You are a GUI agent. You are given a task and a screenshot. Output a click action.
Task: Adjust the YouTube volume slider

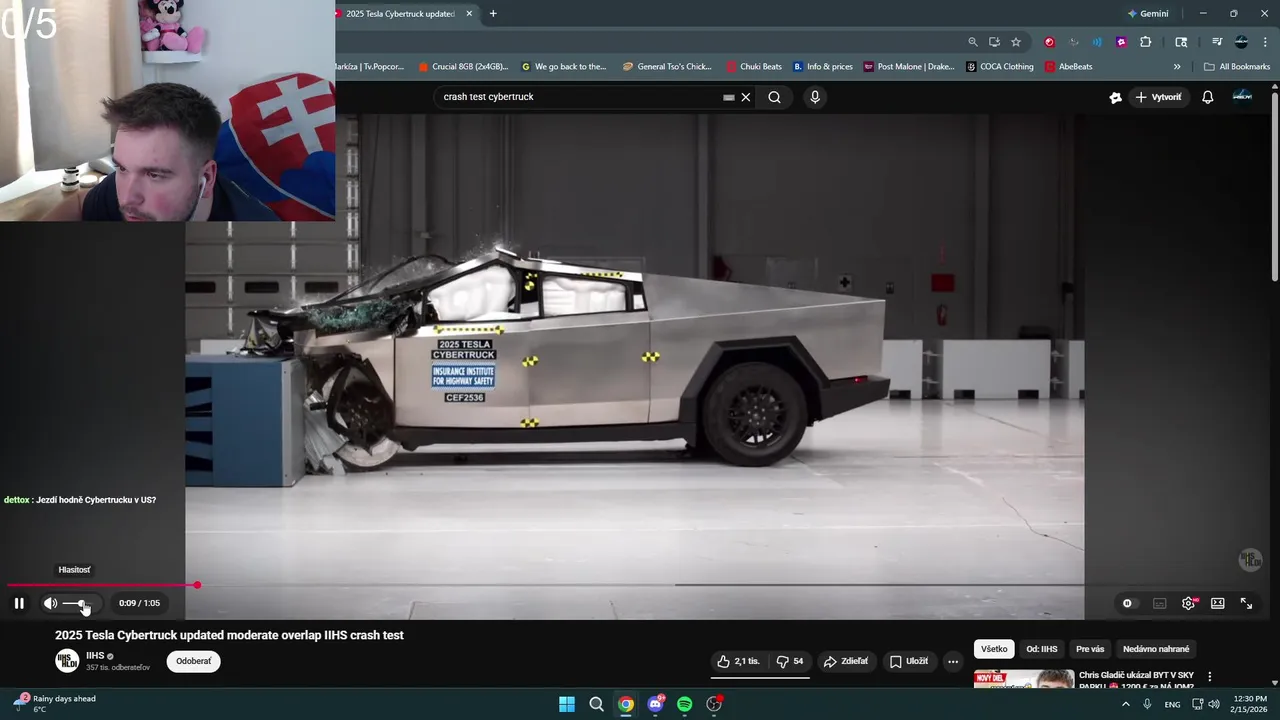click(x=77, y=603)
